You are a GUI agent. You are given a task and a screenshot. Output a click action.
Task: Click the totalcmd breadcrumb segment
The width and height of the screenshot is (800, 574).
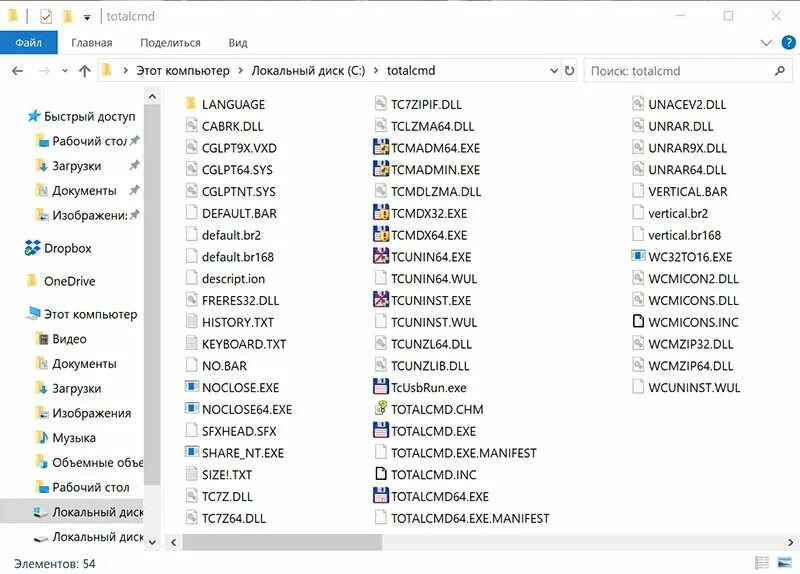[411, 70]
